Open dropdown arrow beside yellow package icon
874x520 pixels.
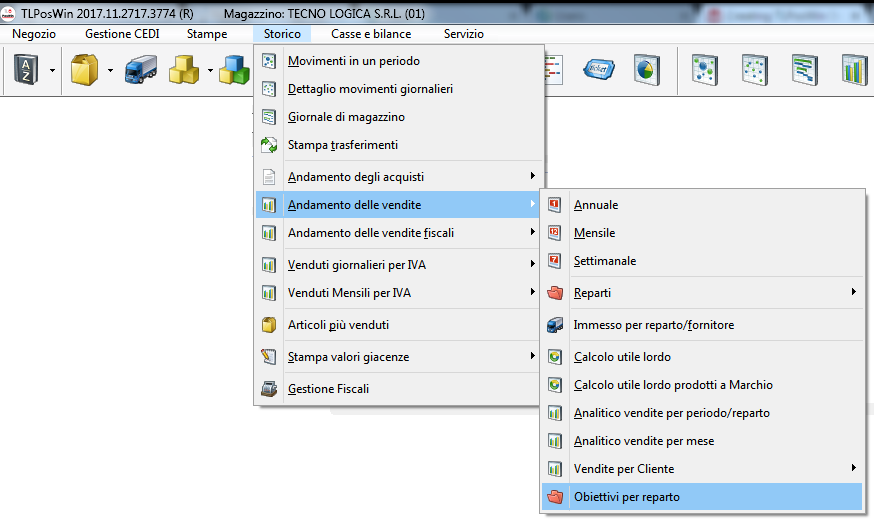coord(109,71)
